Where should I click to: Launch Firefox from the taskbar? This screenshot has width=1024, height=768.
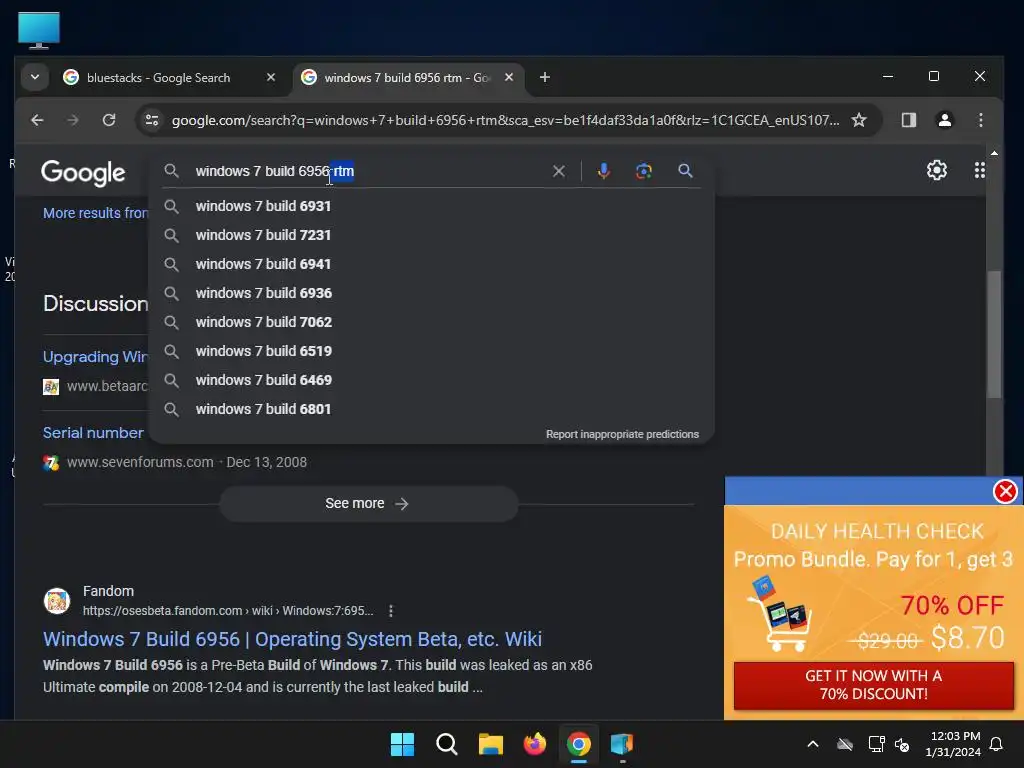tap(535, 744)
